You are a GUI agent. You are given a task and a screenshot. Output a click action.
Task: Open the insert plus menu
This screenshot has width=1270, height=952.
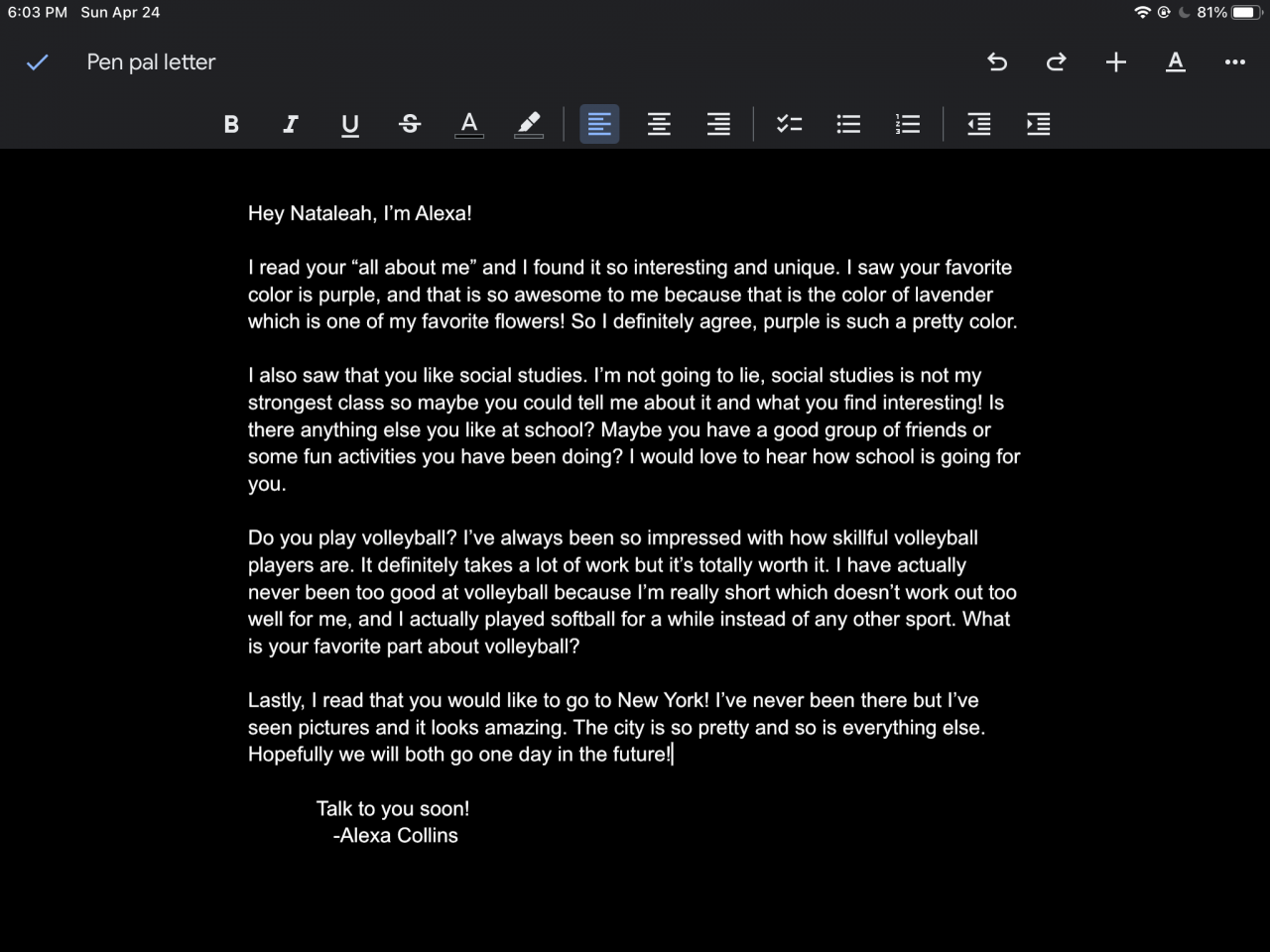1115,62
